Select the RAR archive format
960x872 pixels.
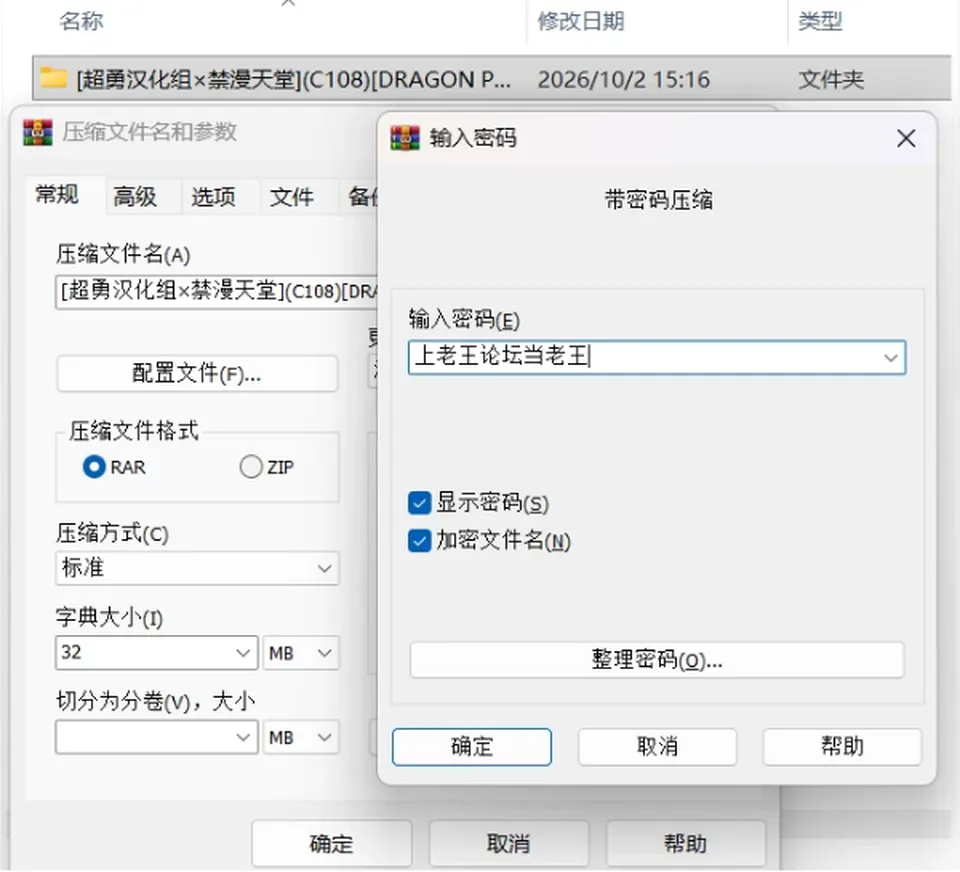pyautogui.click(x=94, y=467)
